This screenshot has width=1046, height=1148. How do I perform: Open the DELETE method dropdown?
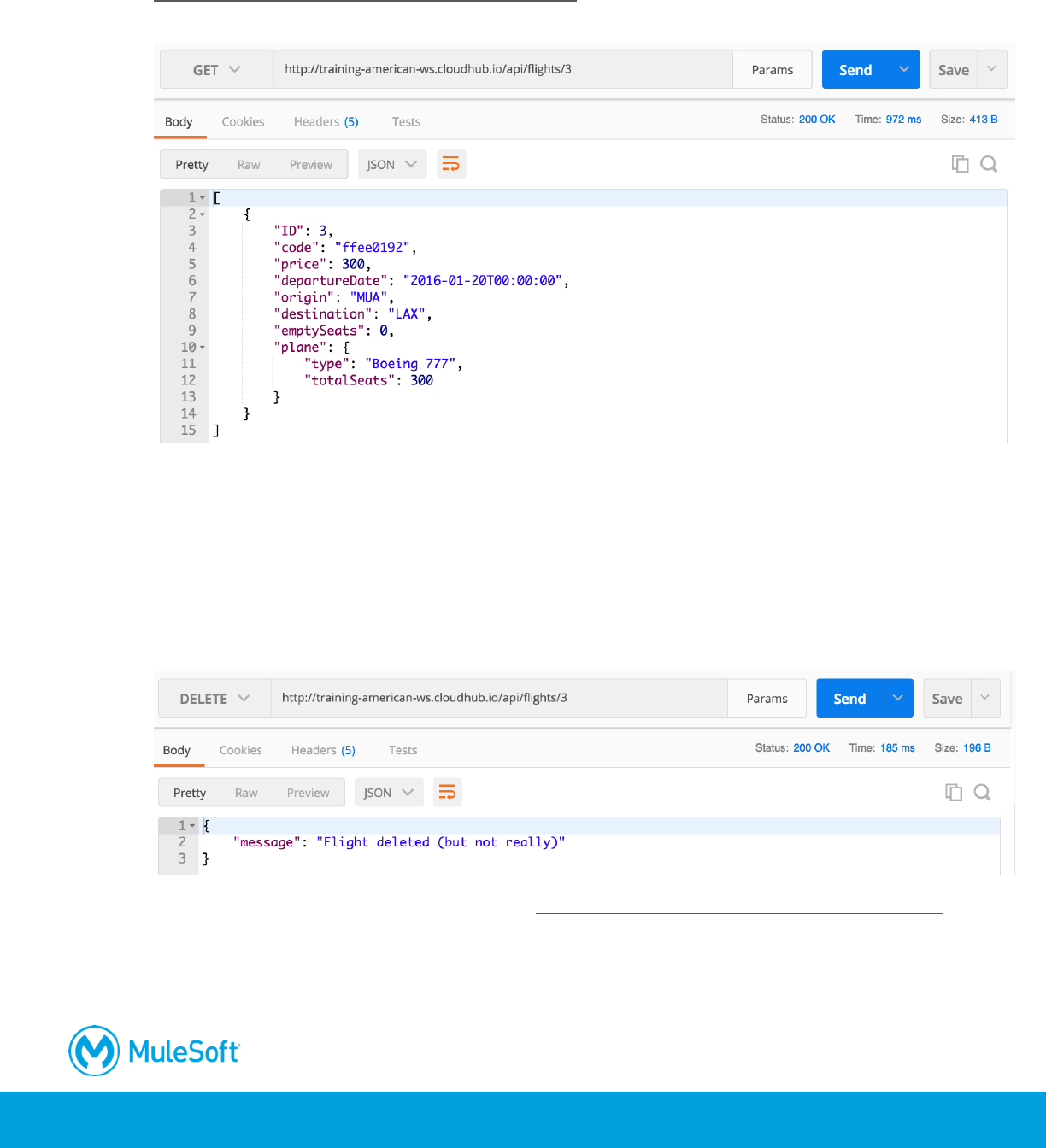pos(214,699)
